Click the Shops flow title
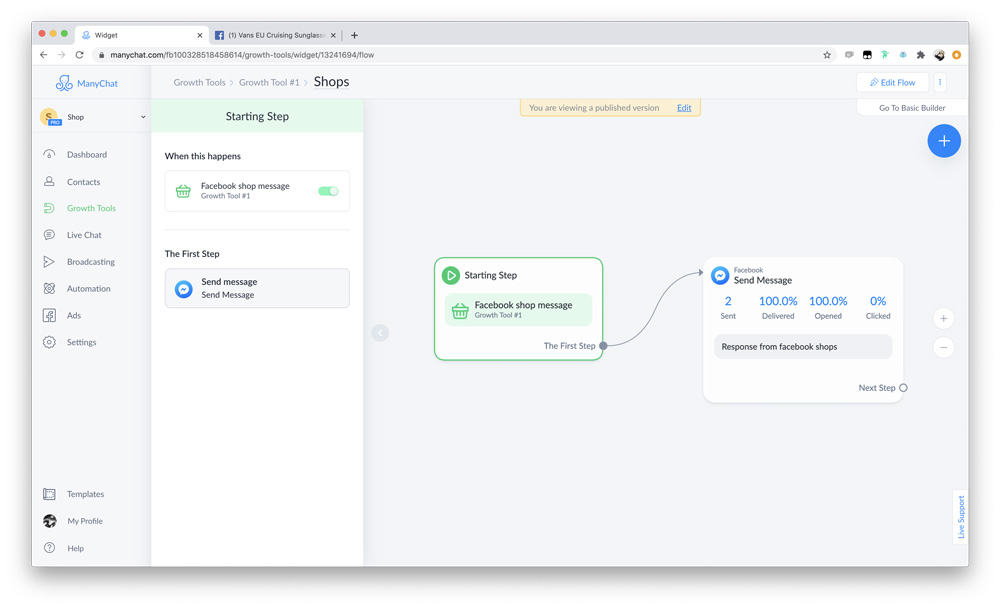The height and width of the screenshot is (608, 1000). click(331, 82)
